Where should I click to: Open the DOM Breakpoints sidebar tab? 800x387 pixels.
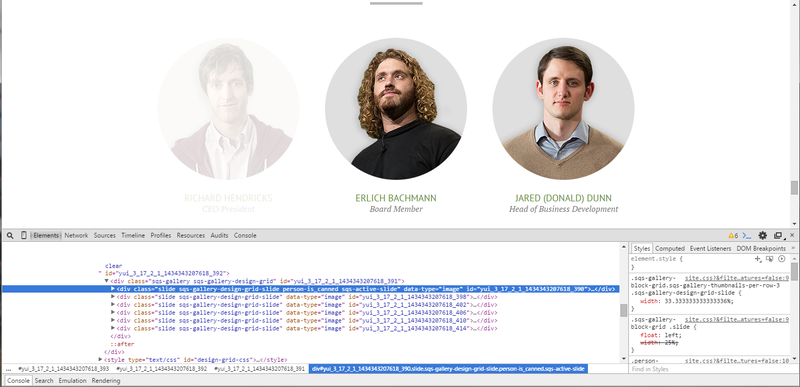pos(761,248)
